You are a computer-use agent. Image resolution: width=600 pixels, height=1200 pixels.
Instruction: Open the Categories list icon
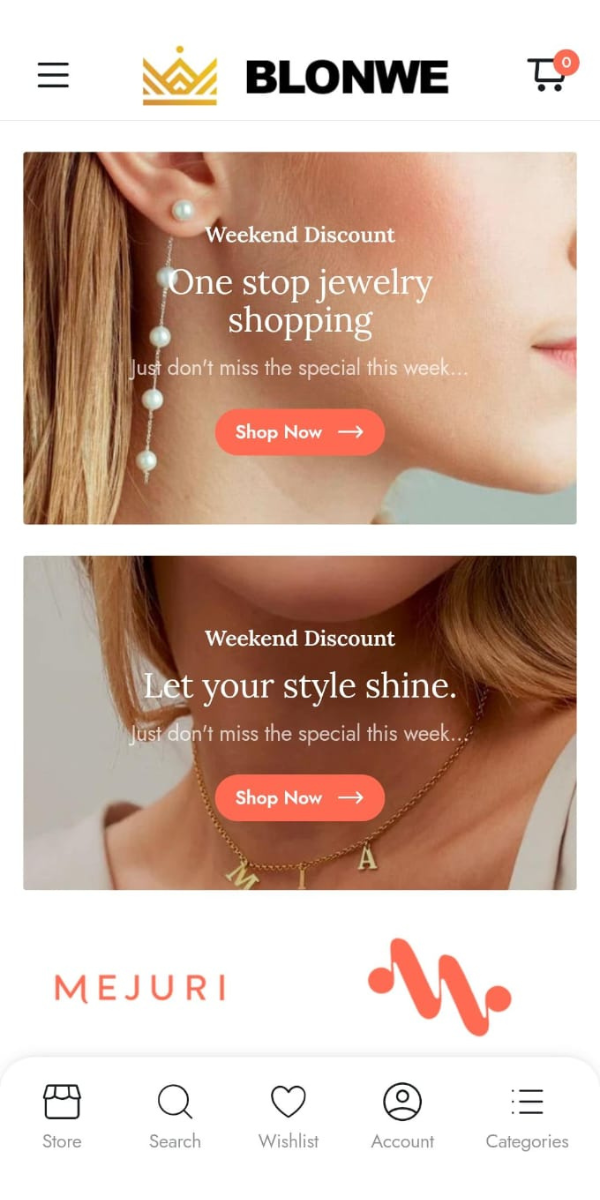[527, 1102]
